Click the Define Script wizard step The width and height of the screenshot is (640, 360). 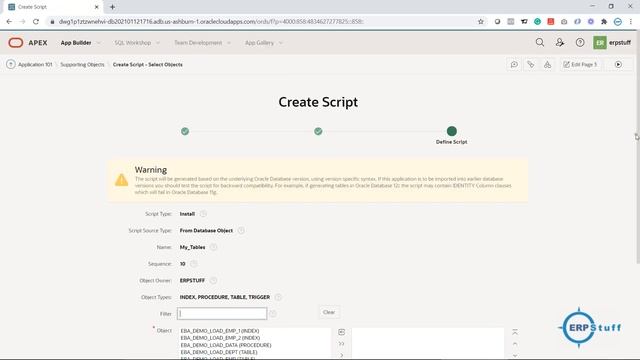(451, 131)
